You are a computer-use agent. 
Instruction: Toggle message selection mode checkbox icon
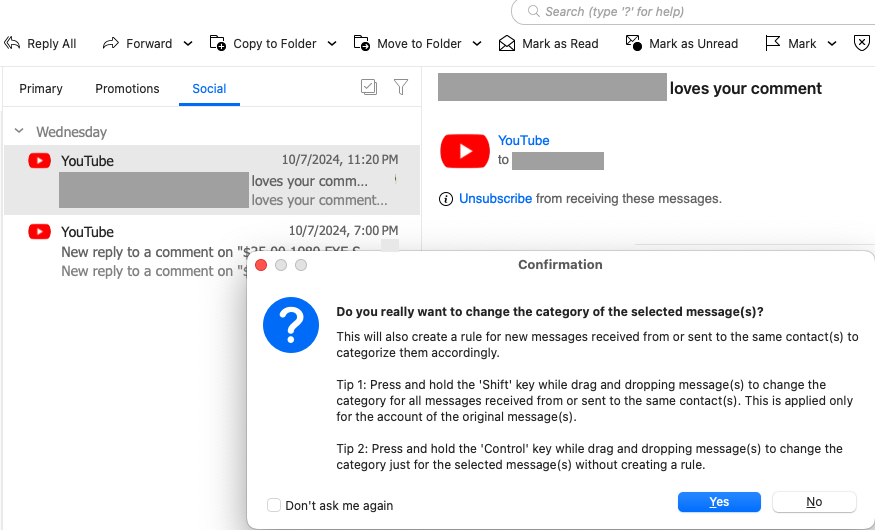tap(369, 87)
